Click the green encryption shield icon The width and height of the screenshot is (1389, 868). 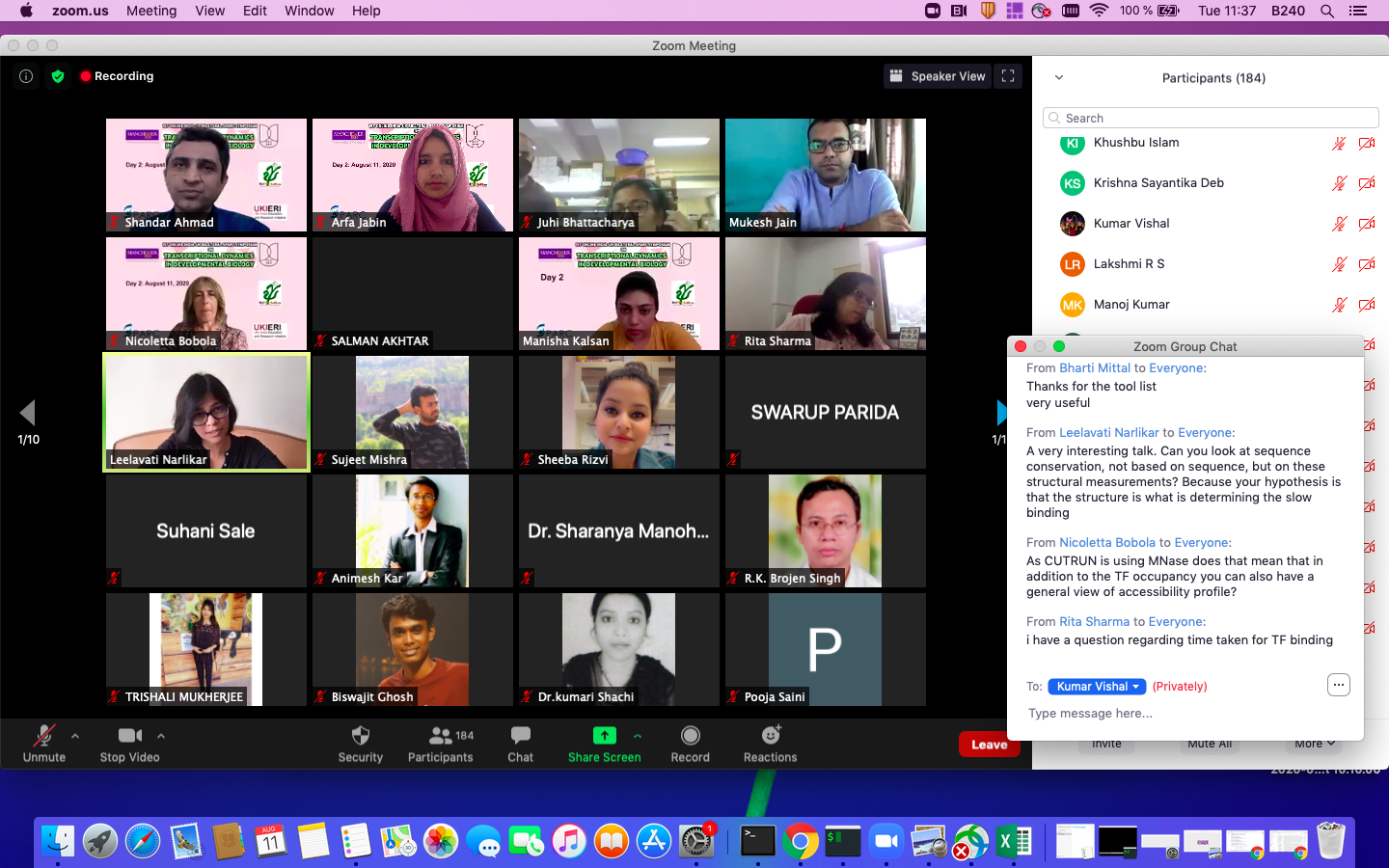tap(58, 76)
